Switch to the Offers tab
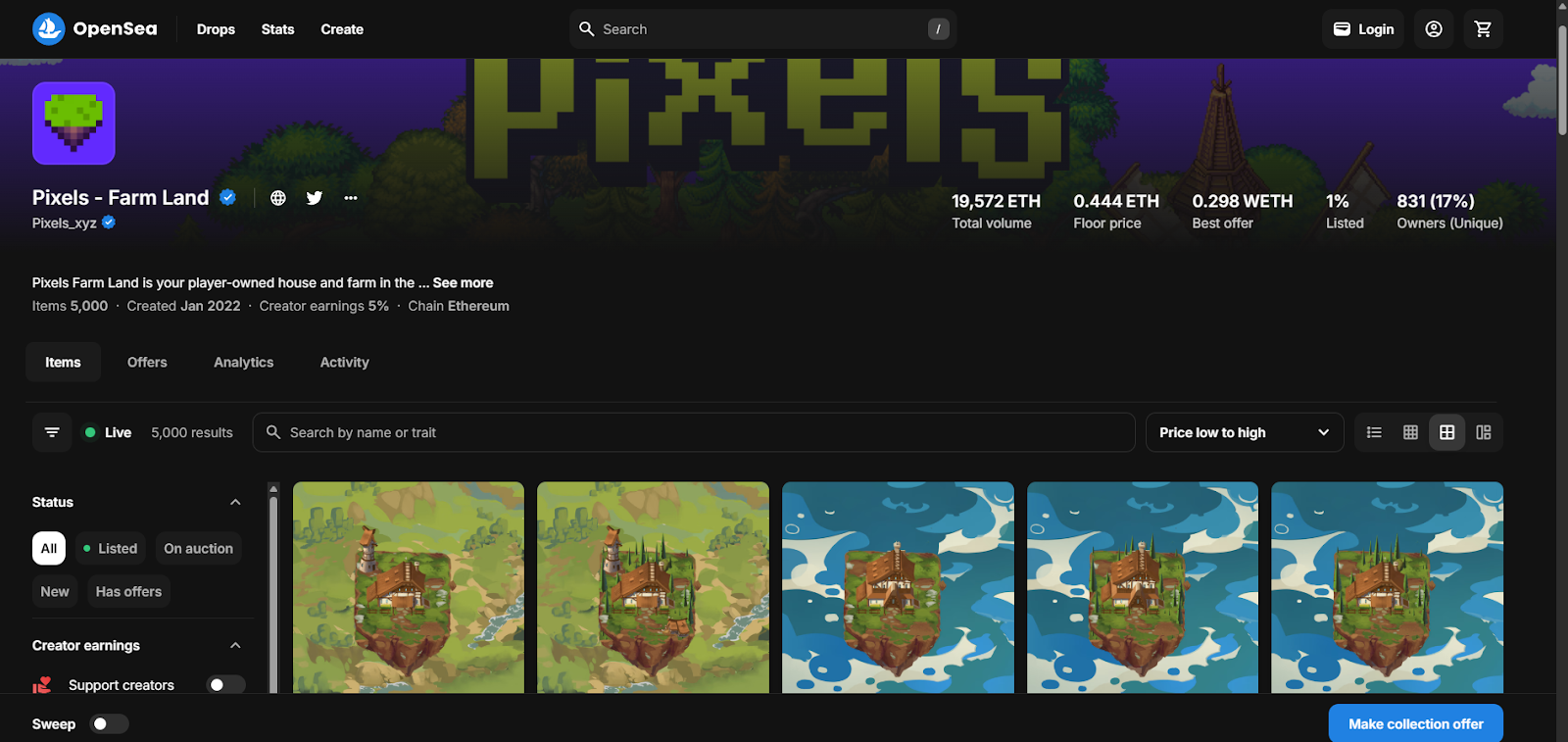Image resolution: width=1568 pixels, height=742 pixels. pos(147,363)
